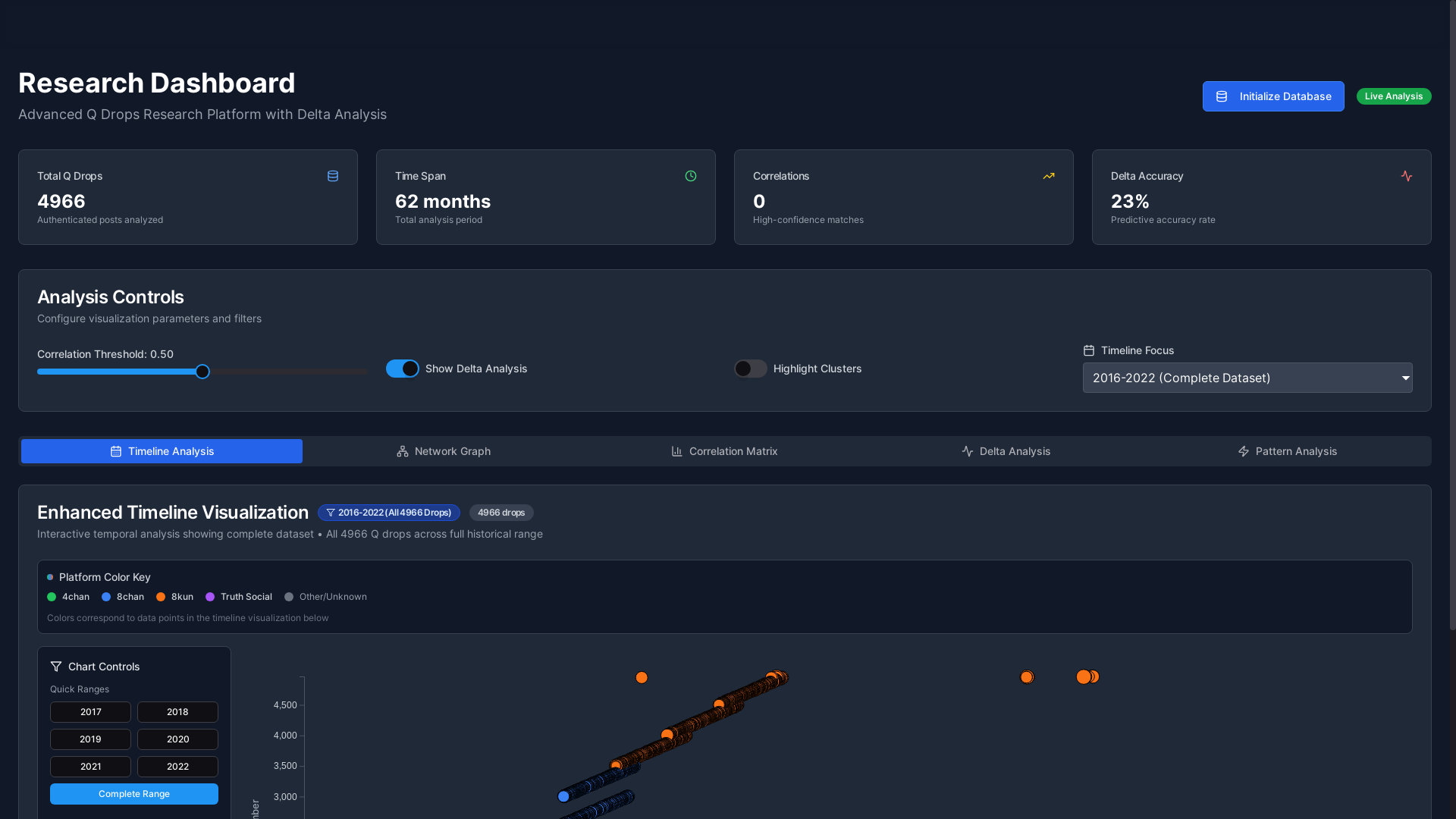The width and height of the screenshot is (1456, 819).
Task: Click the small dot beside Platform Color Key
Action: pyautogui.click(x=50, y=577)
